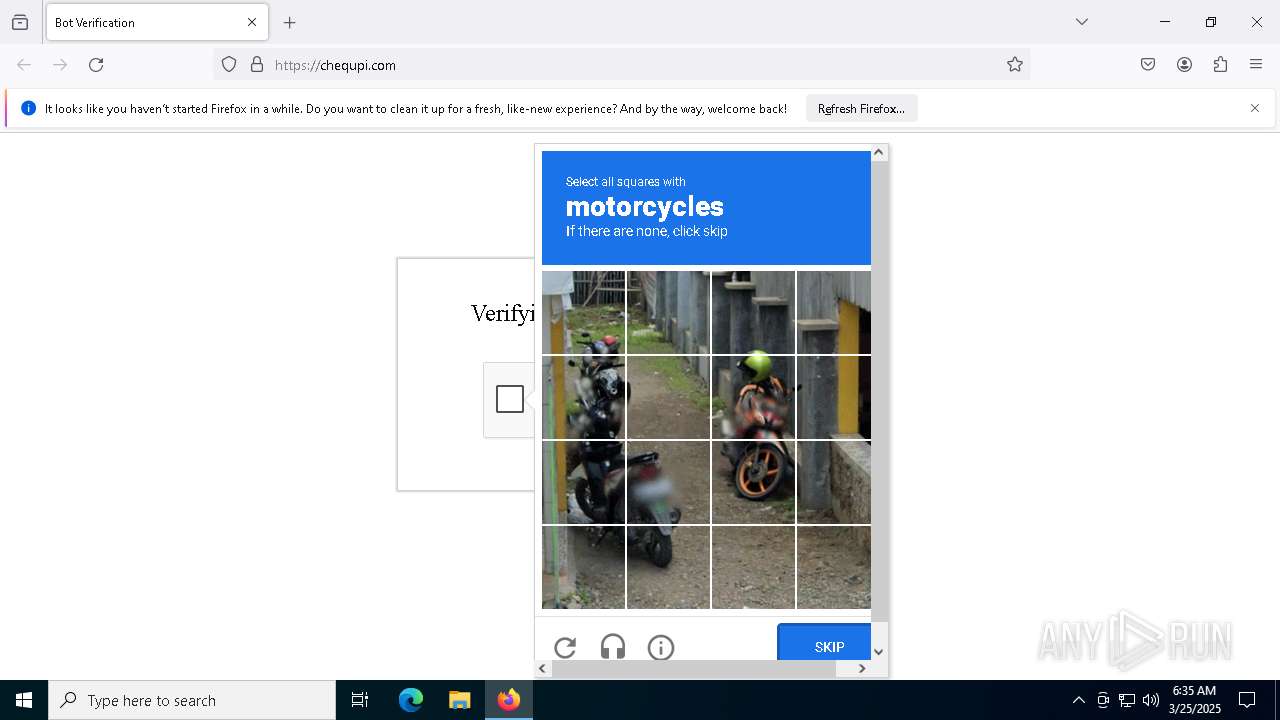Click the Refresh Firefox button
1280x720 pixels.
tap(861, 108)
